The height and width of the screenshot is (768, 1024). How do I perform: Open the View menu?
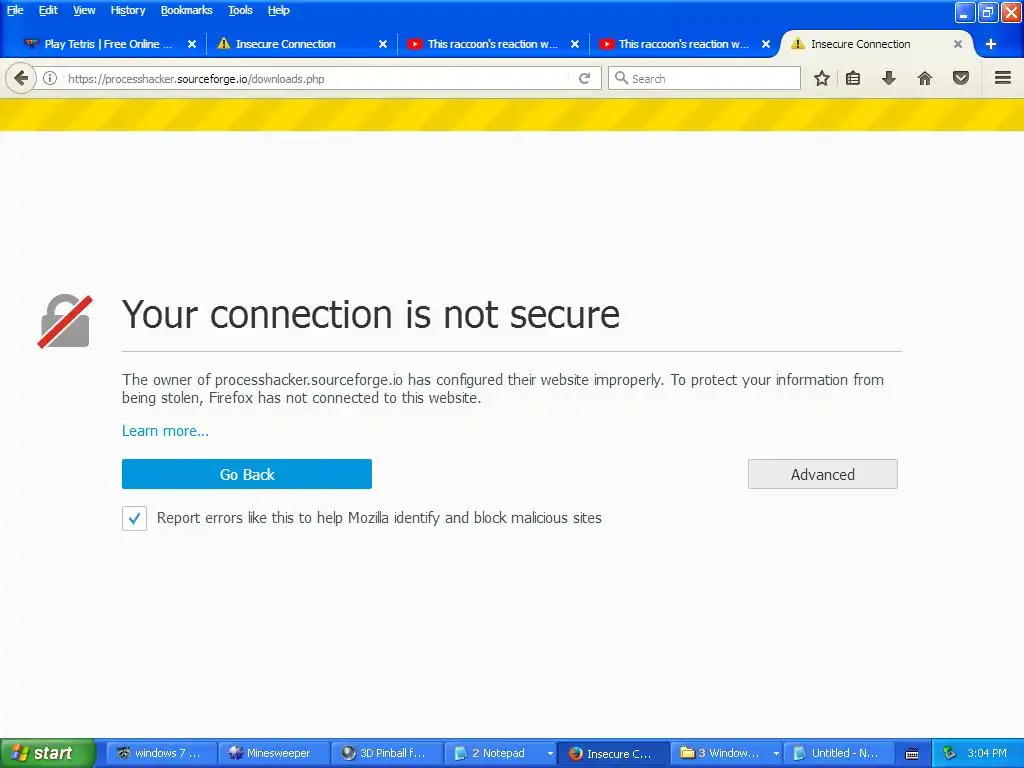coord(84,10)
